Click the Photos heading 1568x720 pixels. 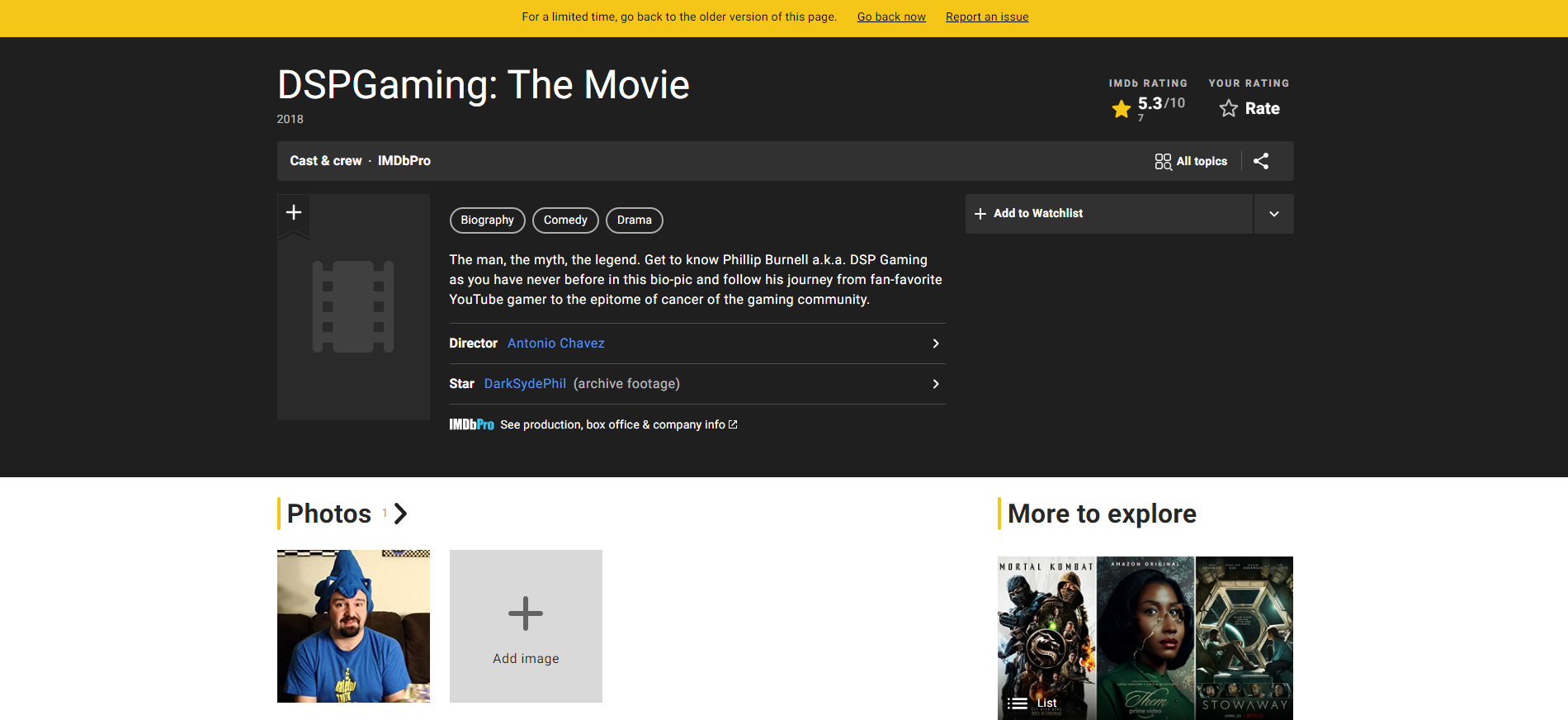pyautogui.click(x=329, y=514)
